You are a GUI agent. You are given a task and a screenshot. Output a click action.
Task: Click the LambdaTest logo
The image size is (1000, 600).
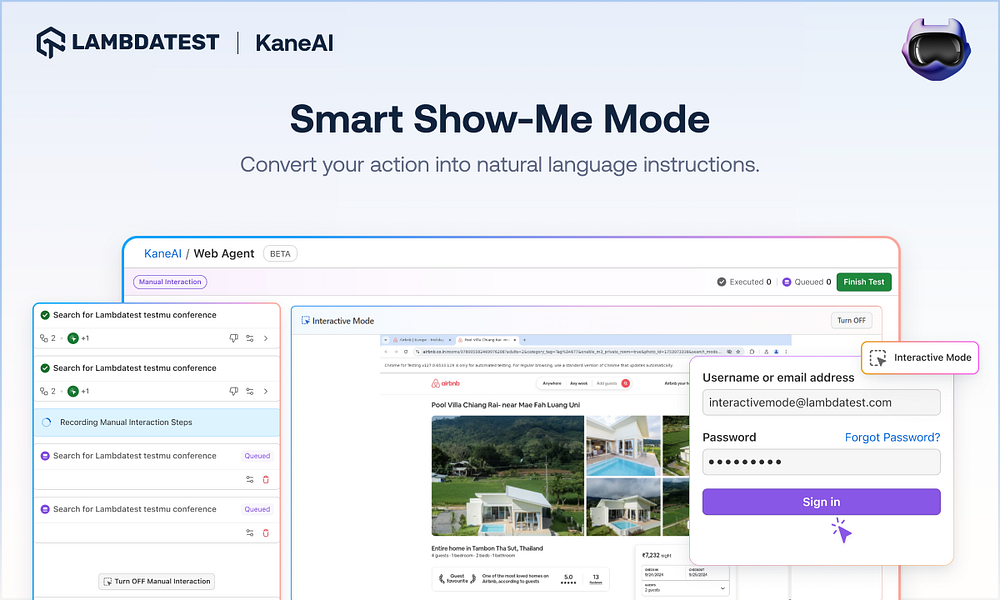[128, 43]
